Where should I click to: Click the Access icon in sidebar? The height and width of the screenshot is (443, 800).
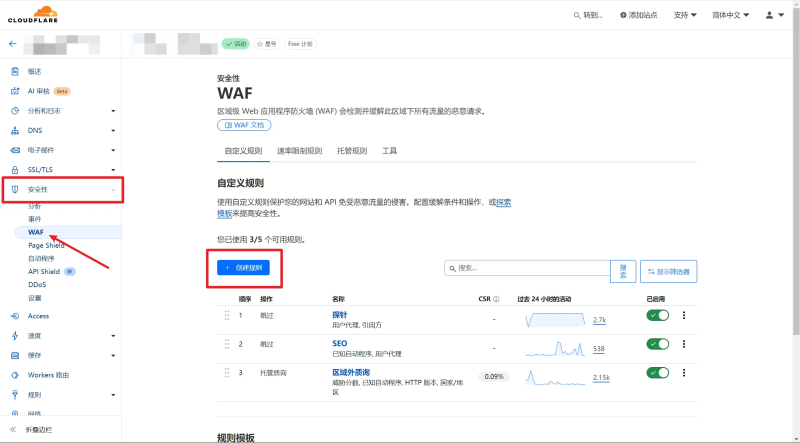tap(15, 316)
